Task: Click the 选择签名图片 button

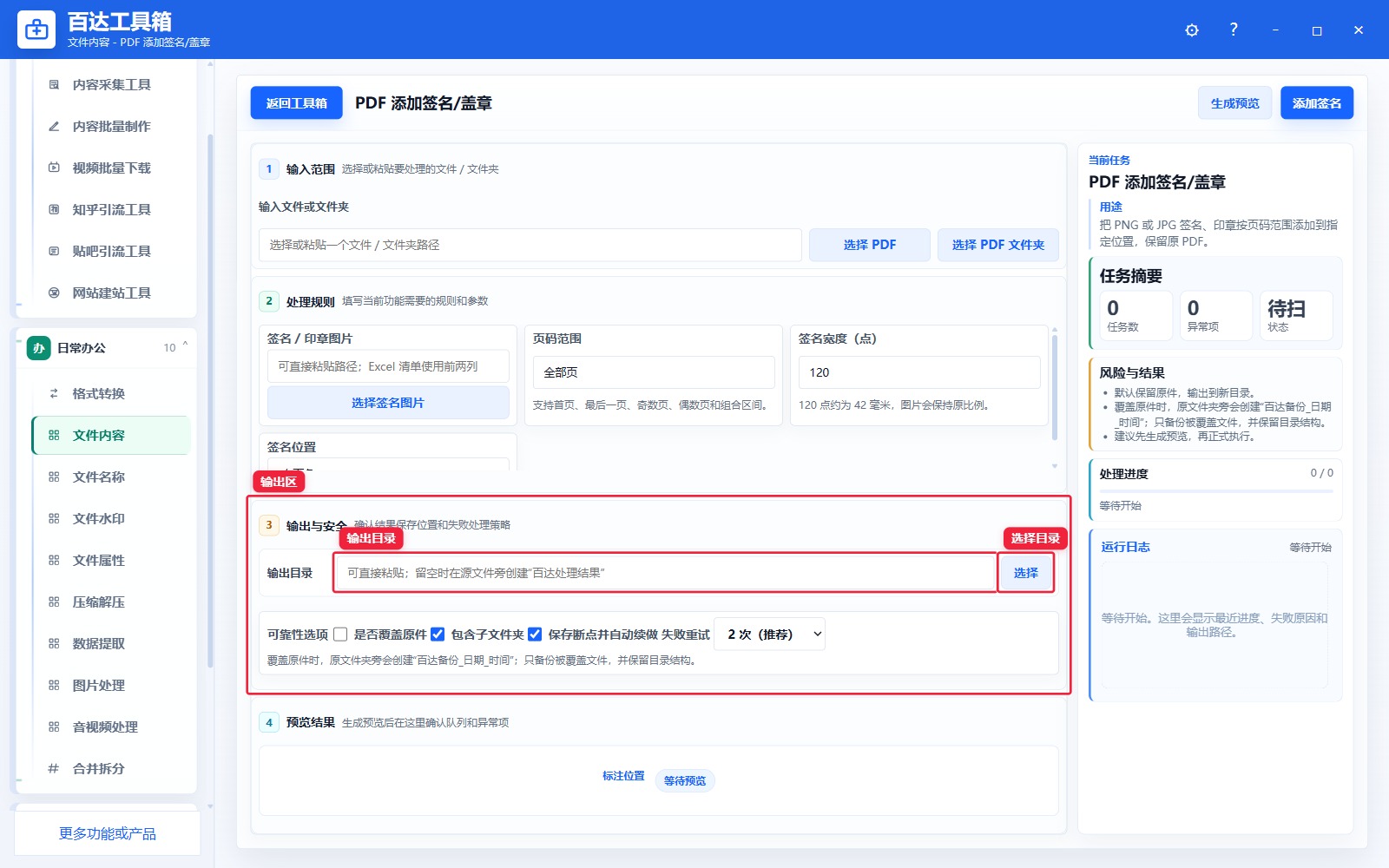Action: coord(388,403)
